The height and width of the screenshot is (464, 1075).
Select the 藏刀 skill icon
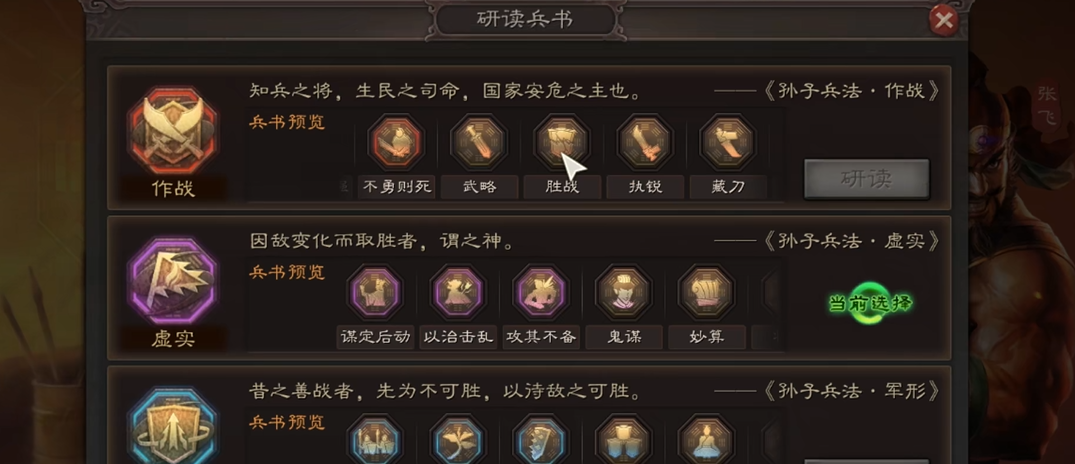coord(727,142)
